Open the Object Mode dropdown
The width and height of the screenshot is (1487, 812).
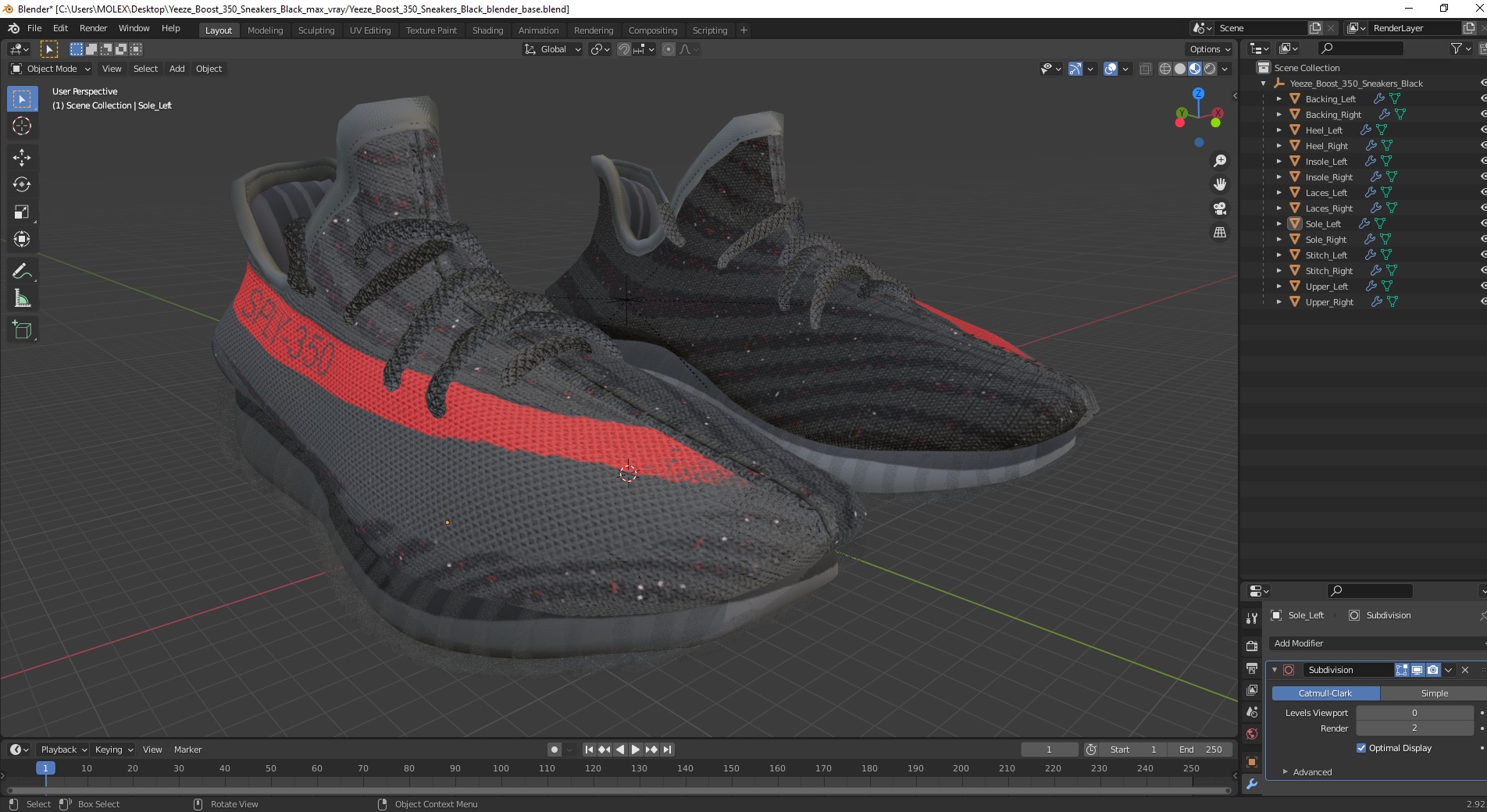(x=51, y=69)
